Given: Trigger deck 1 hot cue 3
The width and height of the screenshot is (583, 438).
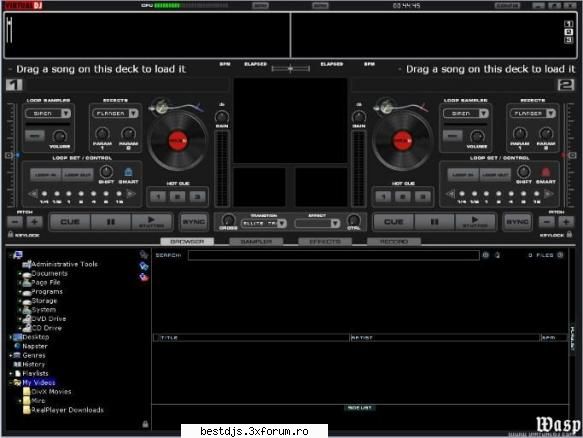Looking at the screenshot, I should point(197,196).
